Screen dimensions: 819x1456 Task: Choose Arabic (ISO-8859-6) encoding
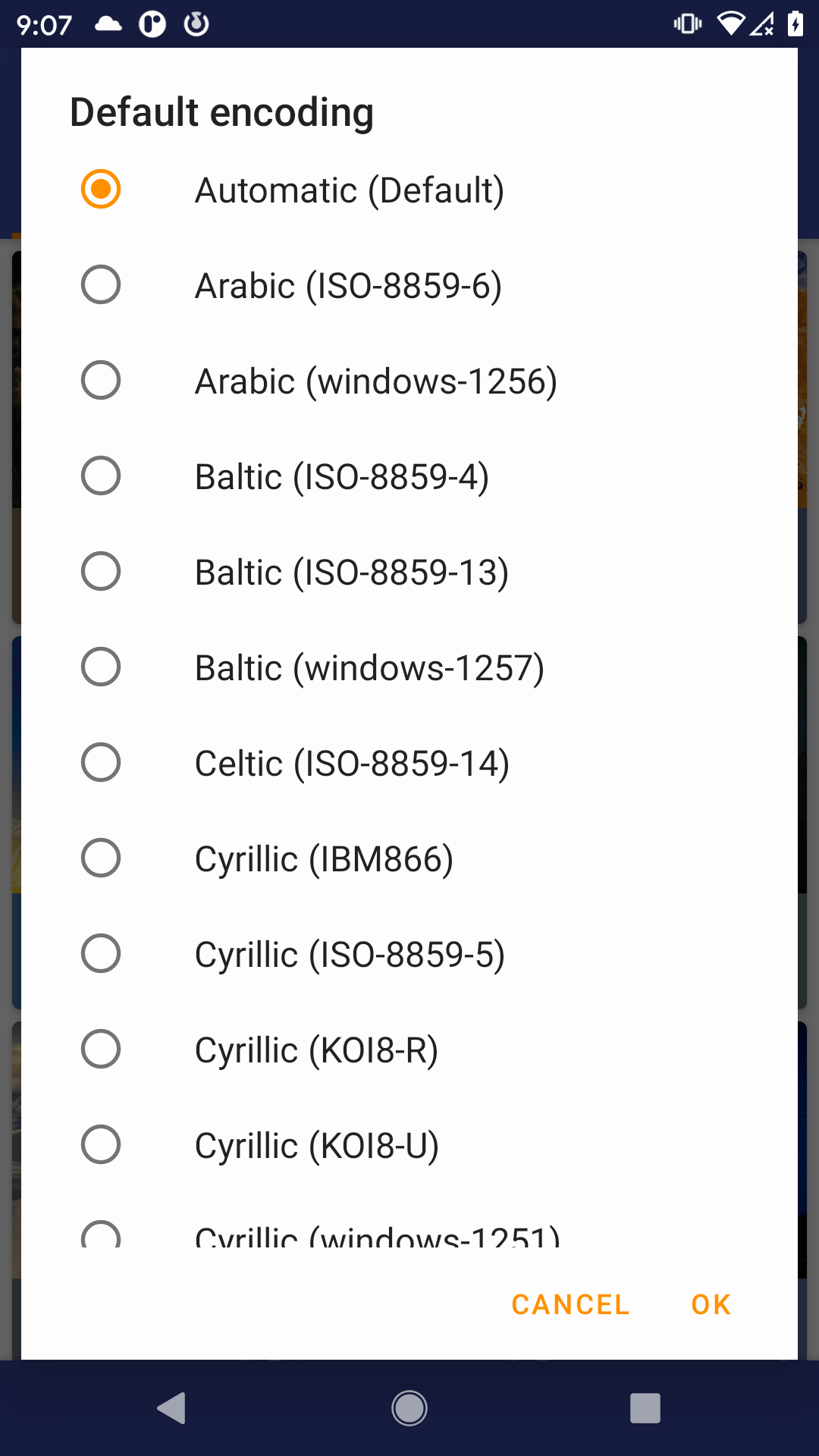(x=101, y=284)
